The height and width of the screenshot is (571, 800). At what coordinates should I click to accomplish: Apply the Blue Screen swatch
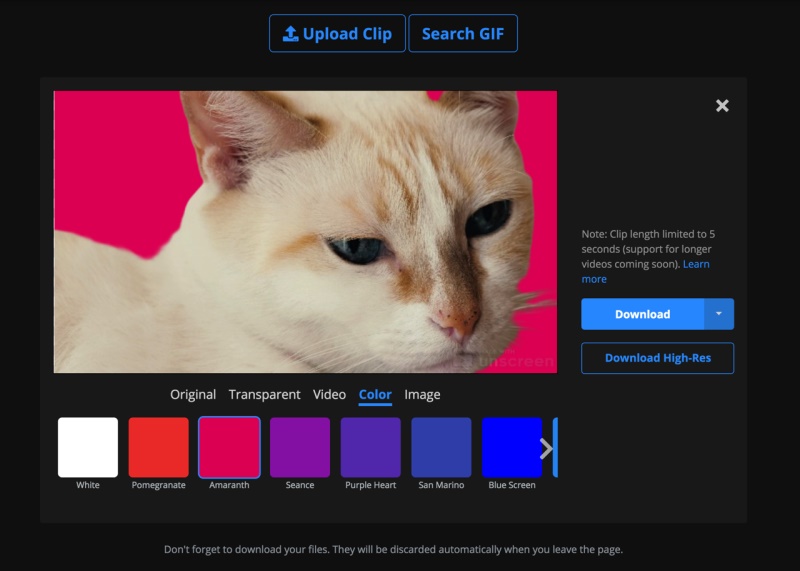pyautogui.click(x=511, y=448)
